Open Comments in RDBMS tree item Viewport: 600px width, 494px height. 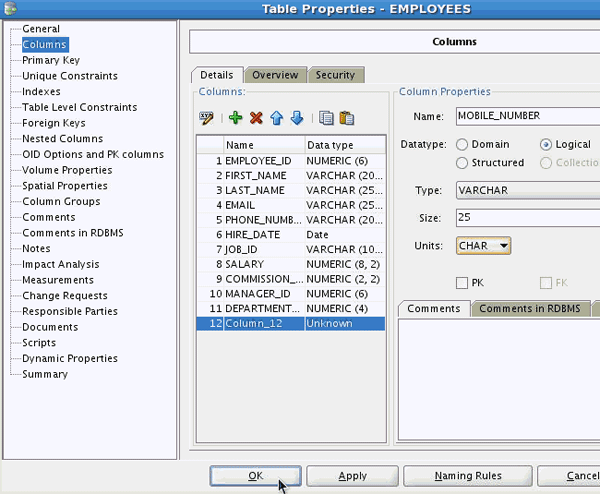click(x=73, y=233)
